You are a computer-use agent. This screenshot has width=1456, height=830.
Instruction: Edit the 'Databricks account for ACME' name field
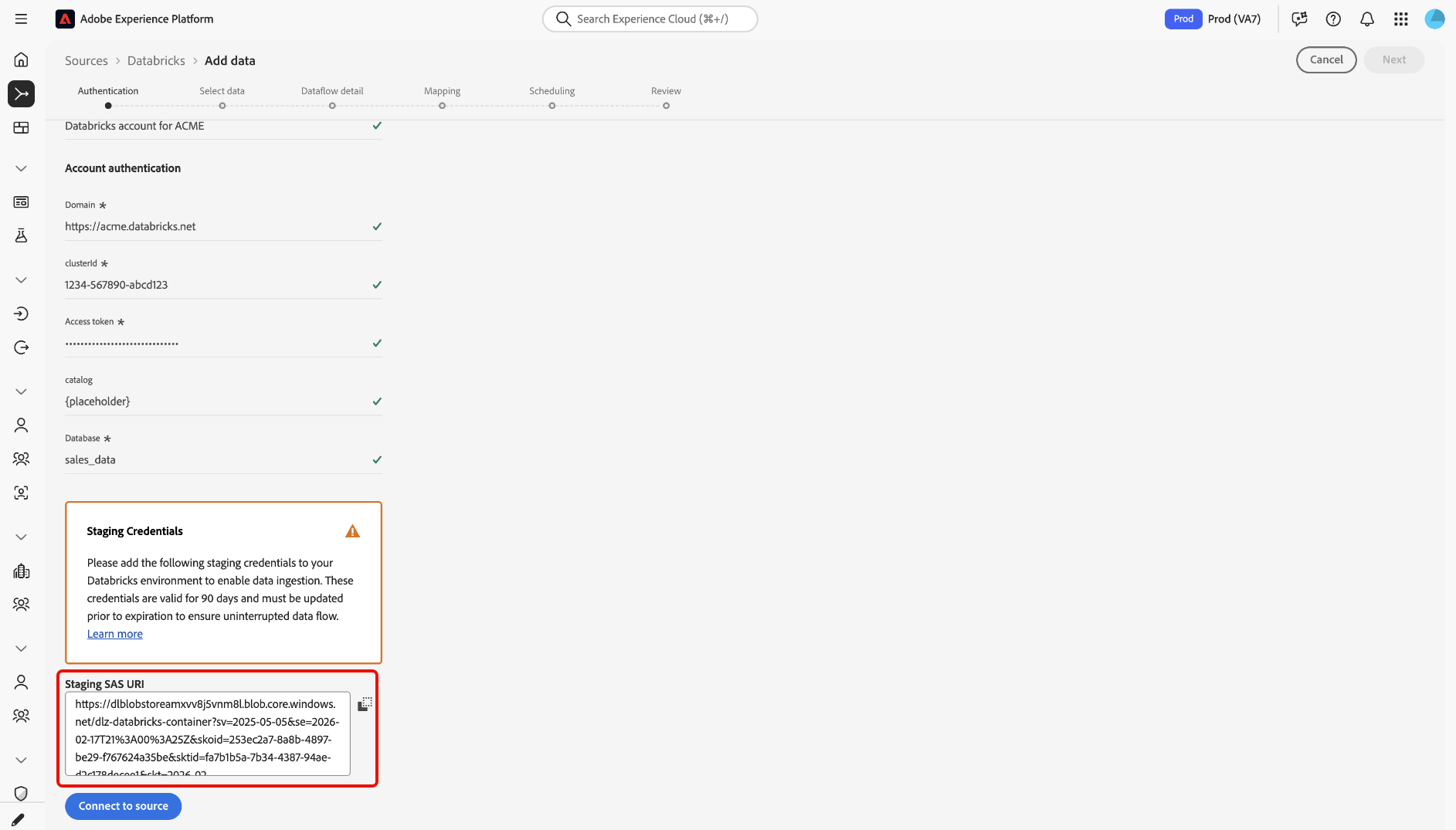click(223, 127)
